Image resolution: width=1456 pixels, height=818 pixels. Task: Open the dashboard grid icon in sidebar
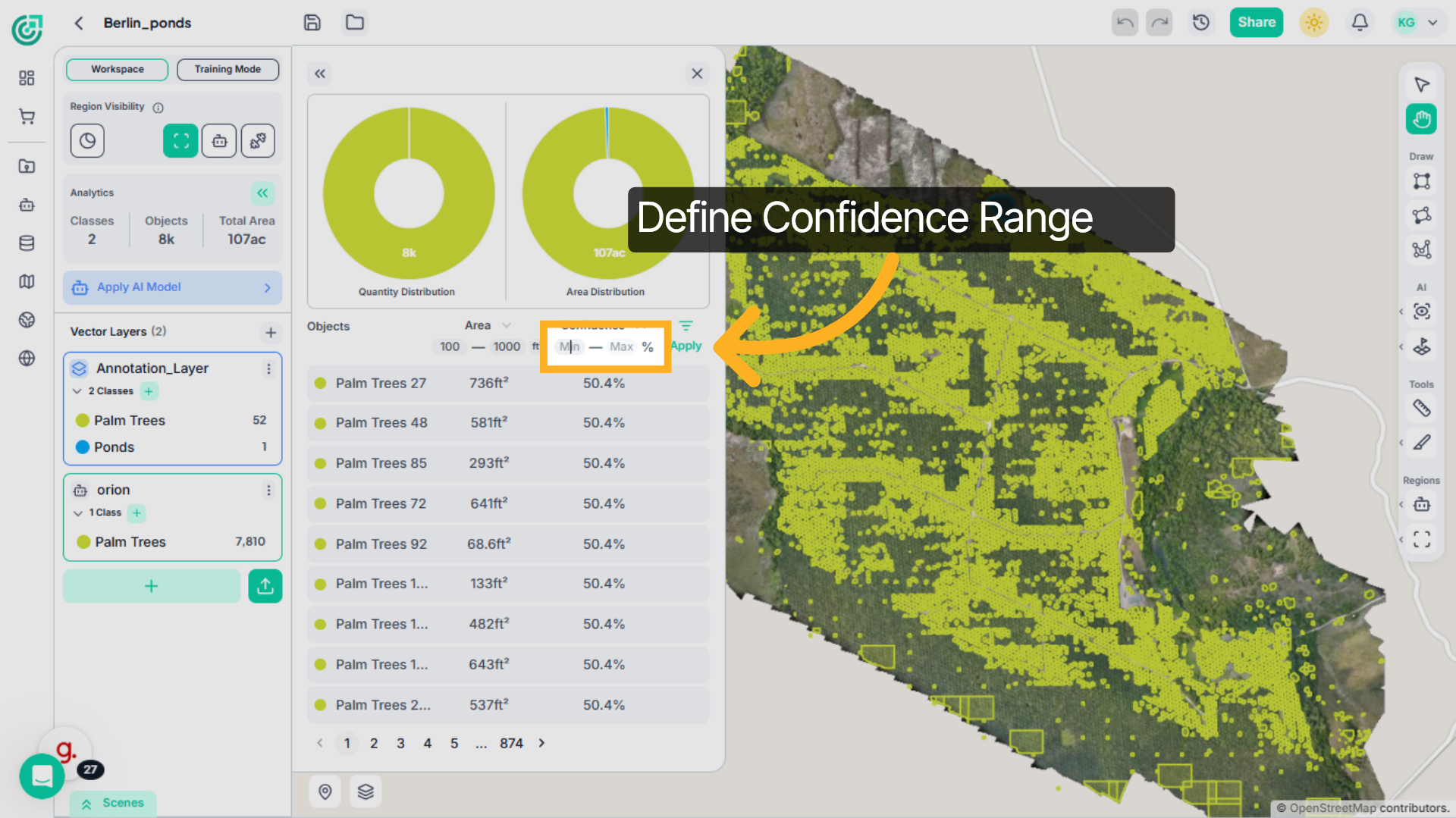click(x=27, y=78)
